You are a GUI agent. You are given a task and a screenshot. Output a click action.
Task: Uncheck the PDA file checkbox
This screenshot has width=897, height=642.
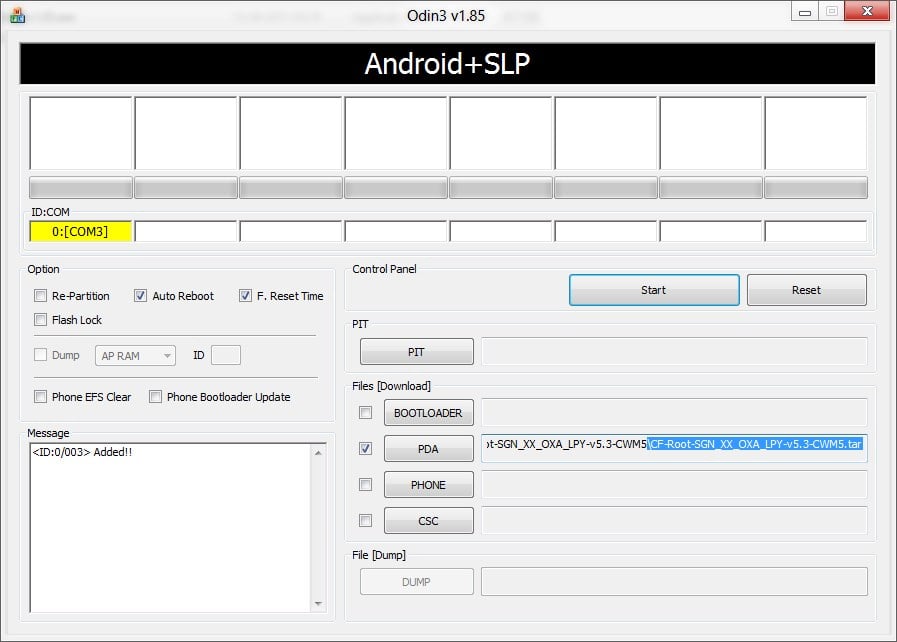pyautogui.click(x=365, y=448)
